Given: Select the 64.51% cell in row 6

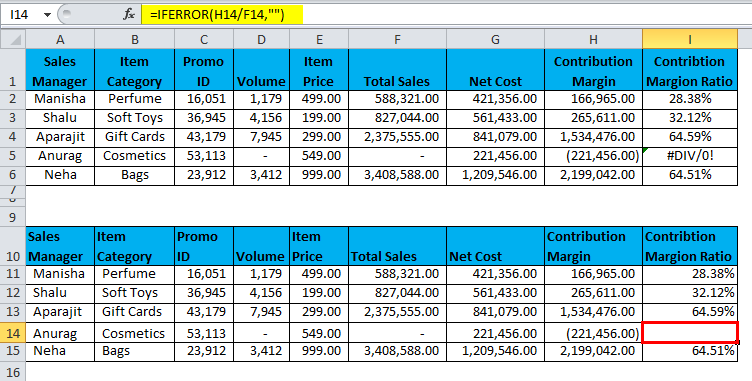Looking at the screenshot, I should pos(690,175).
